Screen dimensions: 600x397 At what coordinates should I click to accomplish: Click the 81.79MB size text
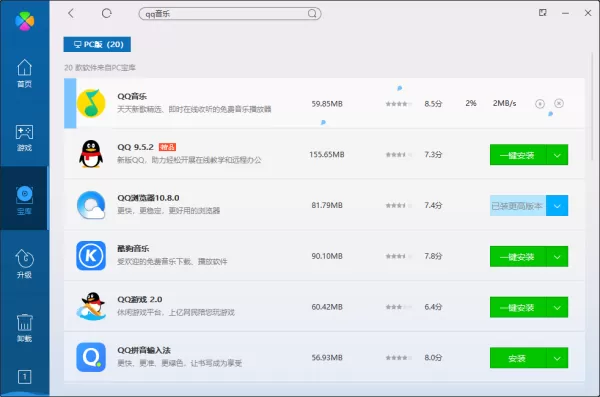point(327,205)
